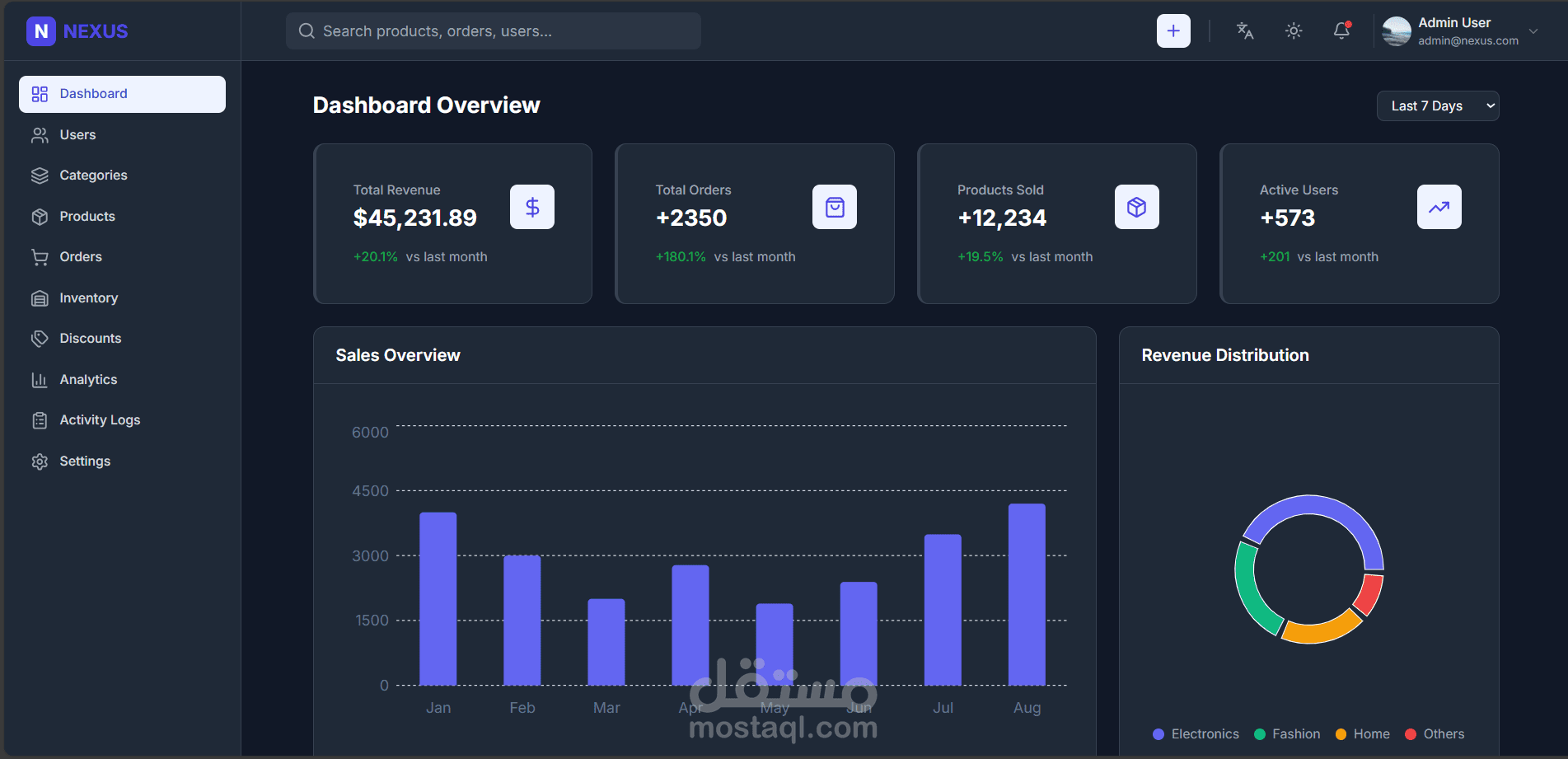This screenshot has width=1568, height=759.
Task: Open notifications via the bell icon
Action: [1341, 30]
